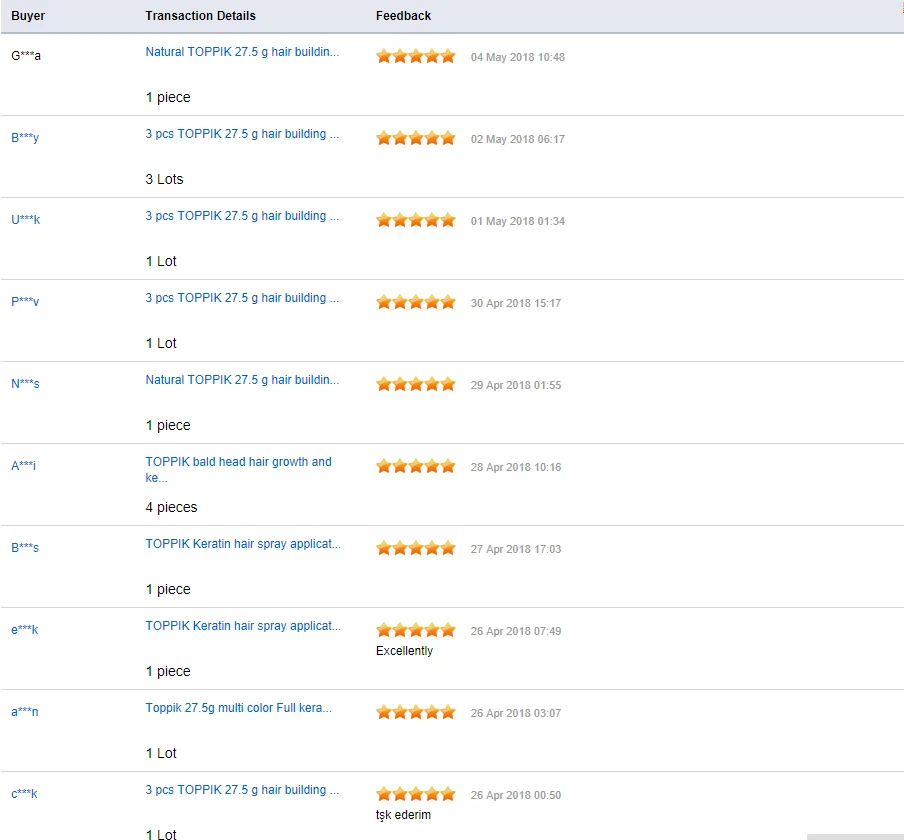This screenshot has width=904, height=840.
Task: Open 3 pcs TOPPIK link in B***y's row
Action: point(242,134)
